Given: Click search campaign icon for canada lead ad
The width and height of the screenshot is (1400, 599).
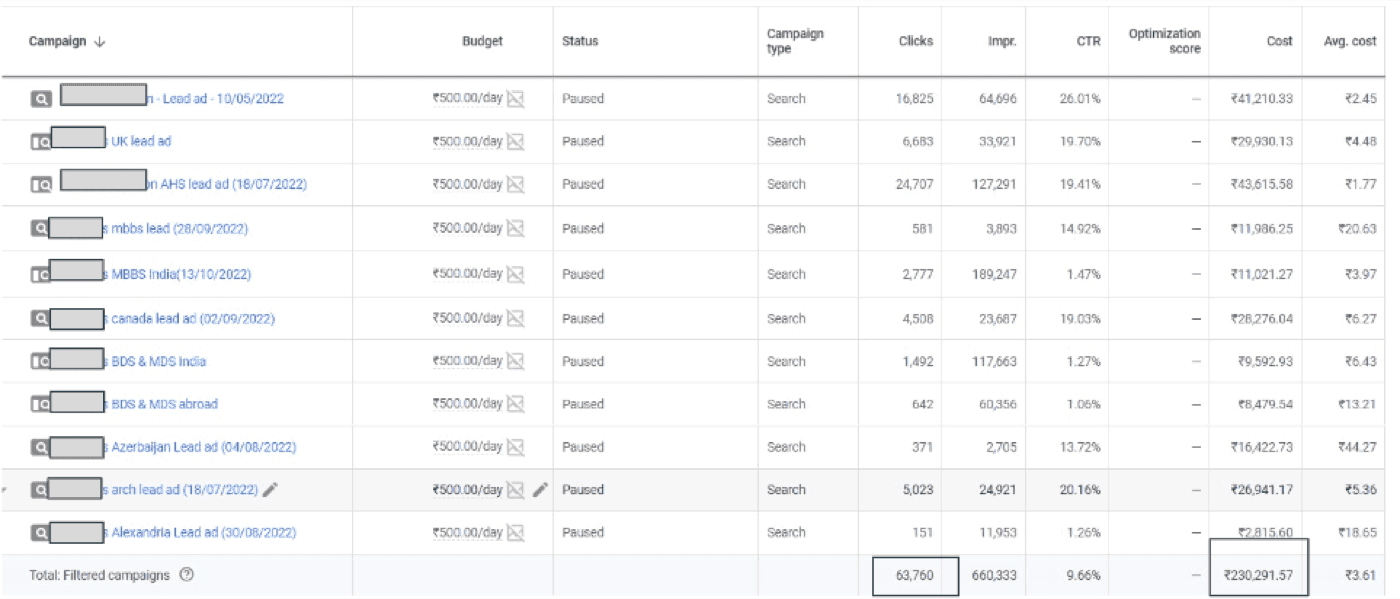Looking at the screenshot, I should click(x=40, y=319).
